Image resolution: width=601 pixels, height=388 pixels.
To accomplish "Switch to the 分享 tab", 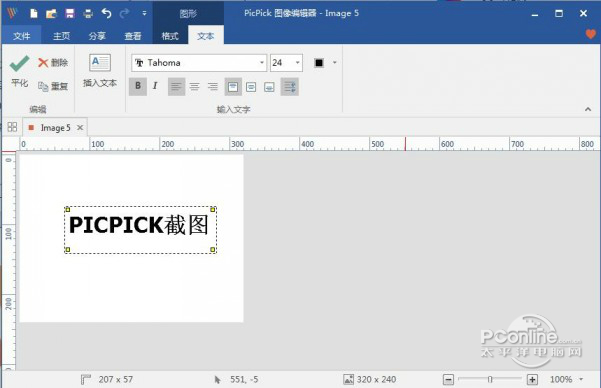I will click(97, 36).
